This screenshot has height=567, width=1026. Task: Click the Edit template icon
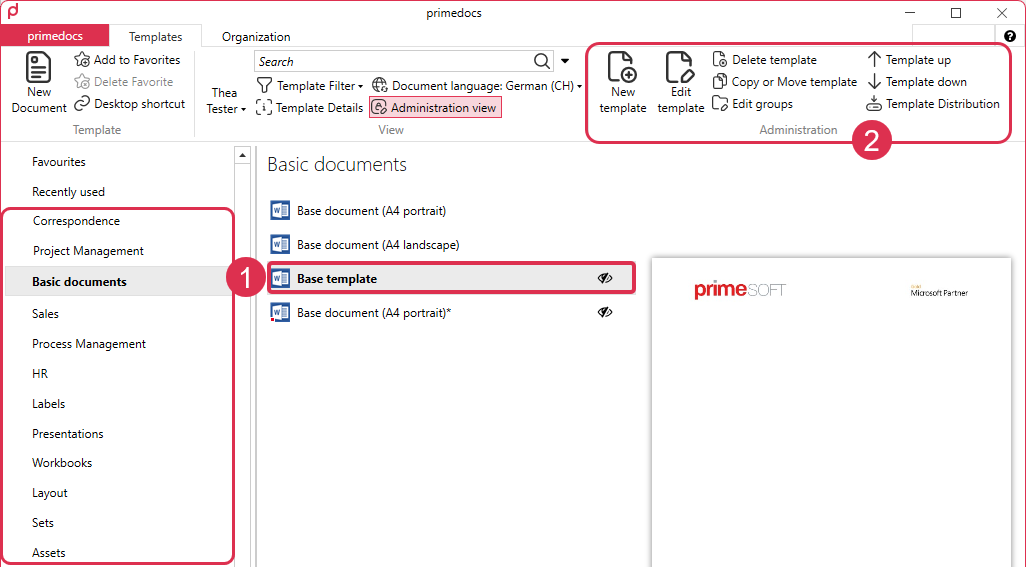coord(680,67)
